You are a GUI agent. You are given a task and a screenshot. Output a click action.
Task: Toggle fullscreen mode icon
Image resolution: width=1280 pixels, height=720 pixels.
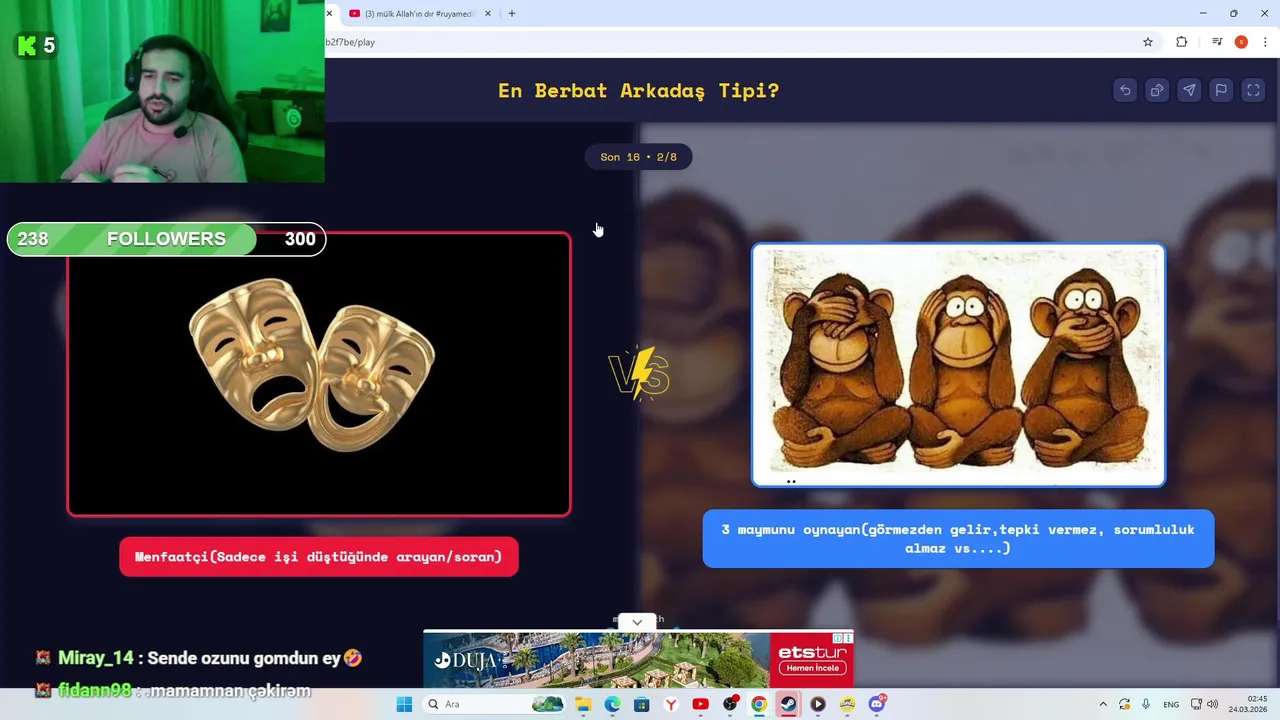[1253, 90]
